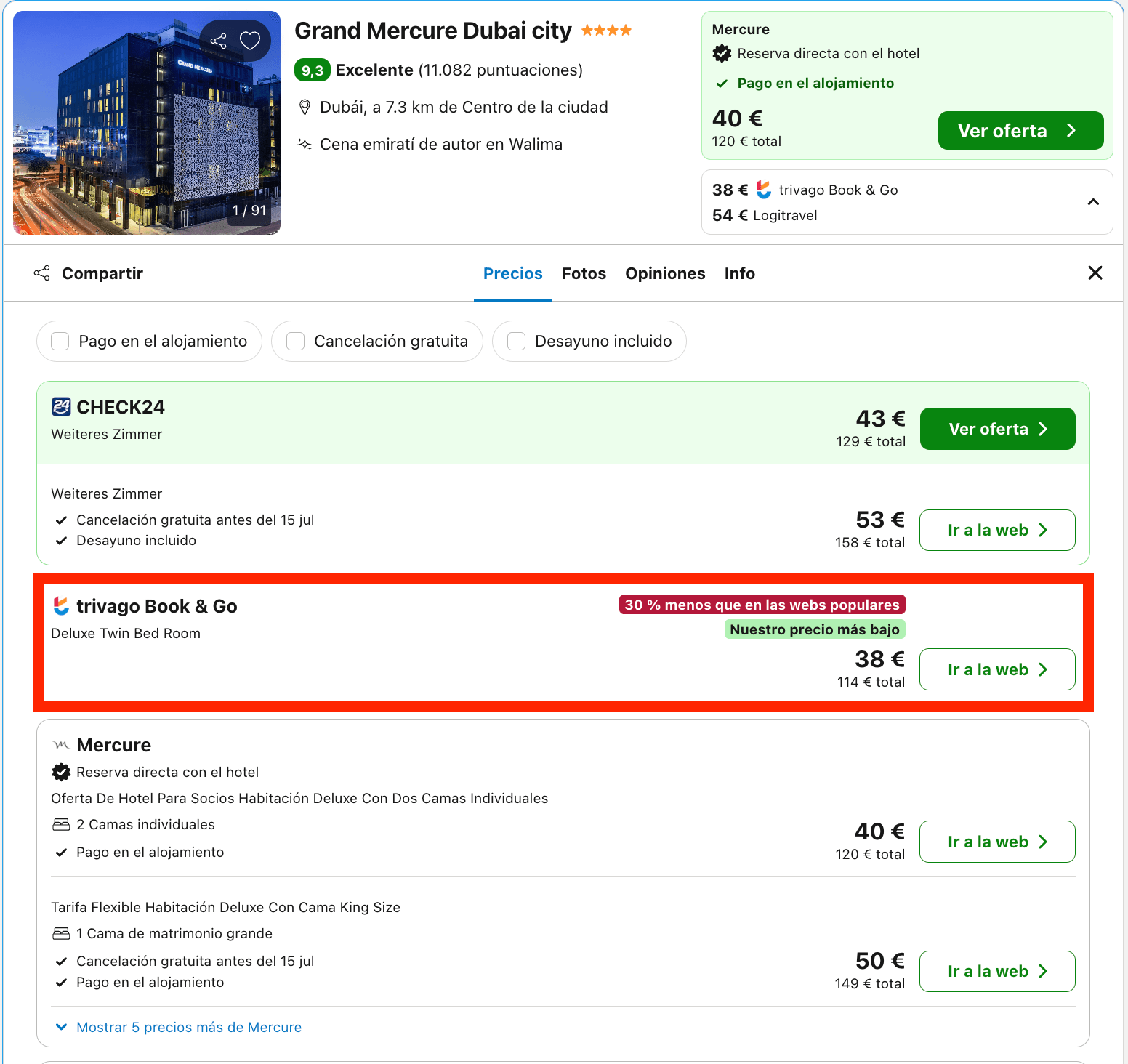
Task: Click the 11.082 puntuaciones text
Action: tap(501, 70)
